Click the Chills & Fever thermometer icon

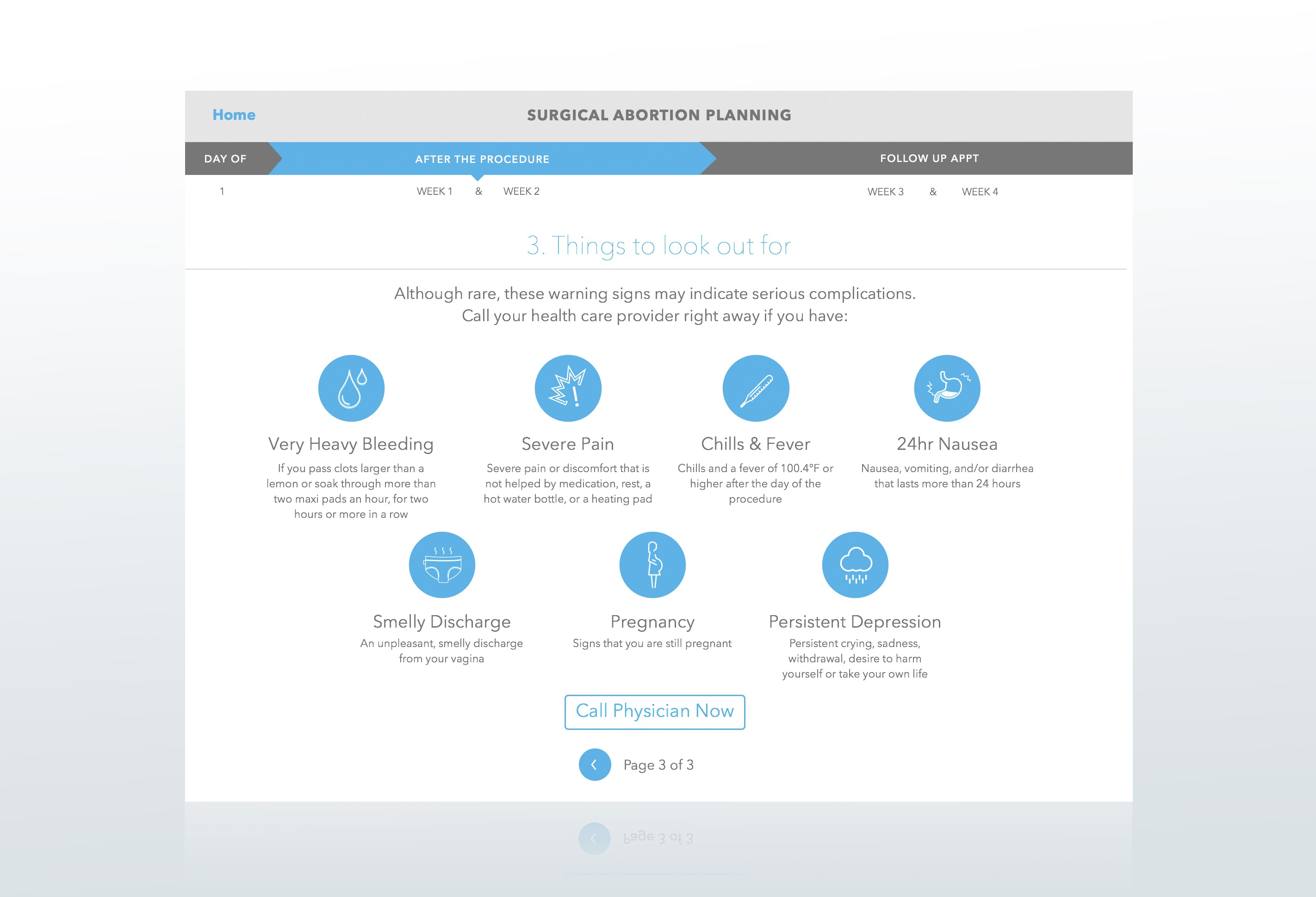click(755, 388)
